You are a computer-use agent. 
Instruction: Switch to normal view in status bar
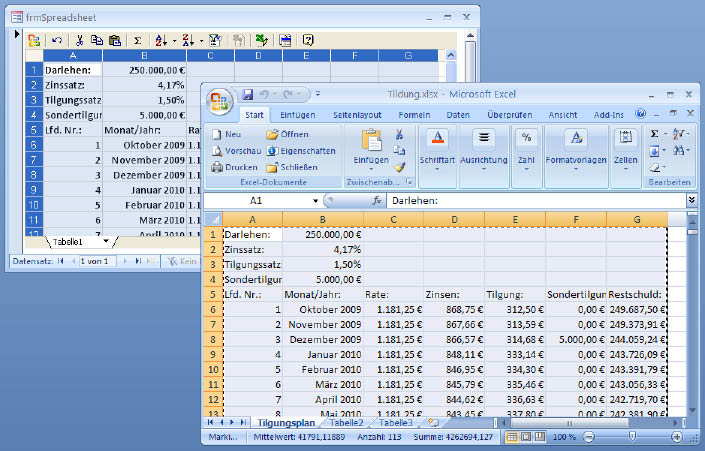tap(513, 438)
